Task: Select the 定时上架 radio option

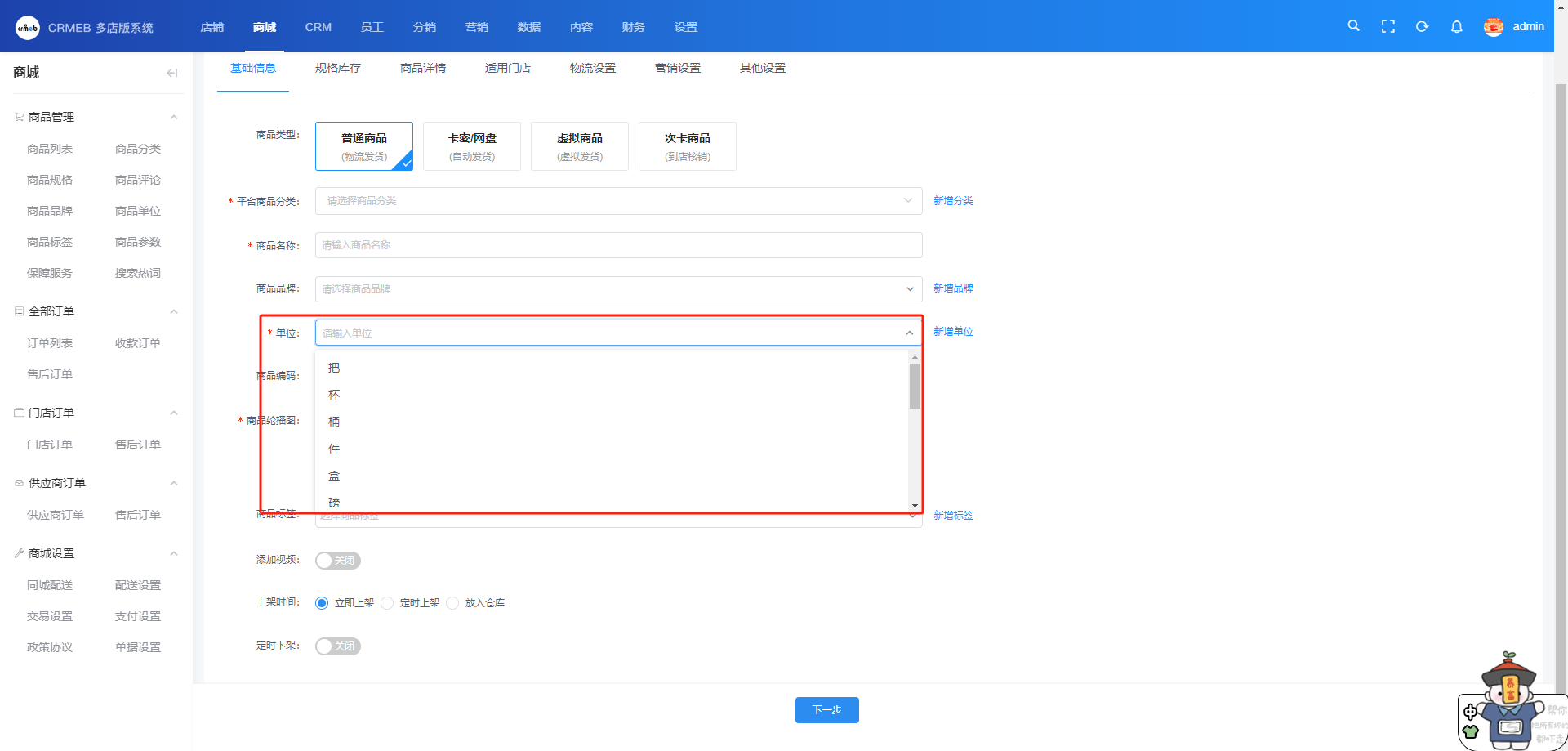Action: pos(388,603)
